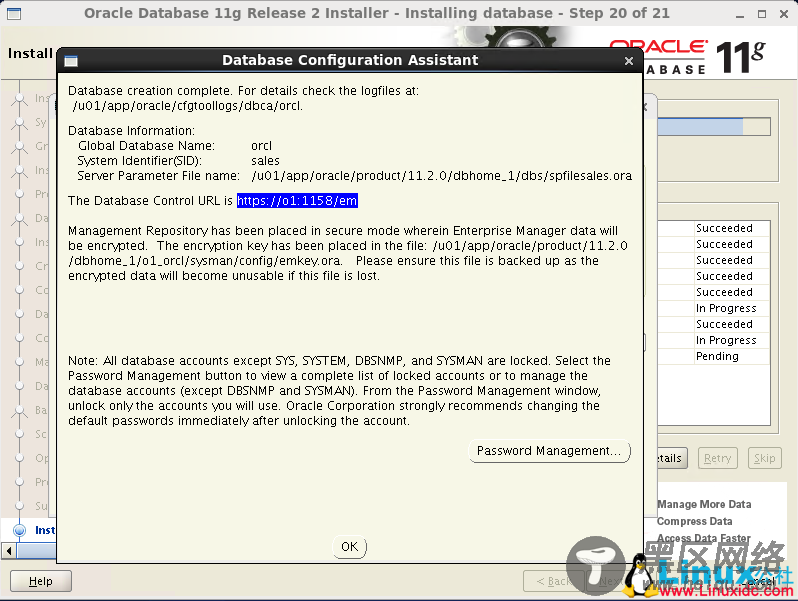Viewport: 798px width, 601px height.
Task: Click the Database Configuration Assistant title bar
Action: 350,61
